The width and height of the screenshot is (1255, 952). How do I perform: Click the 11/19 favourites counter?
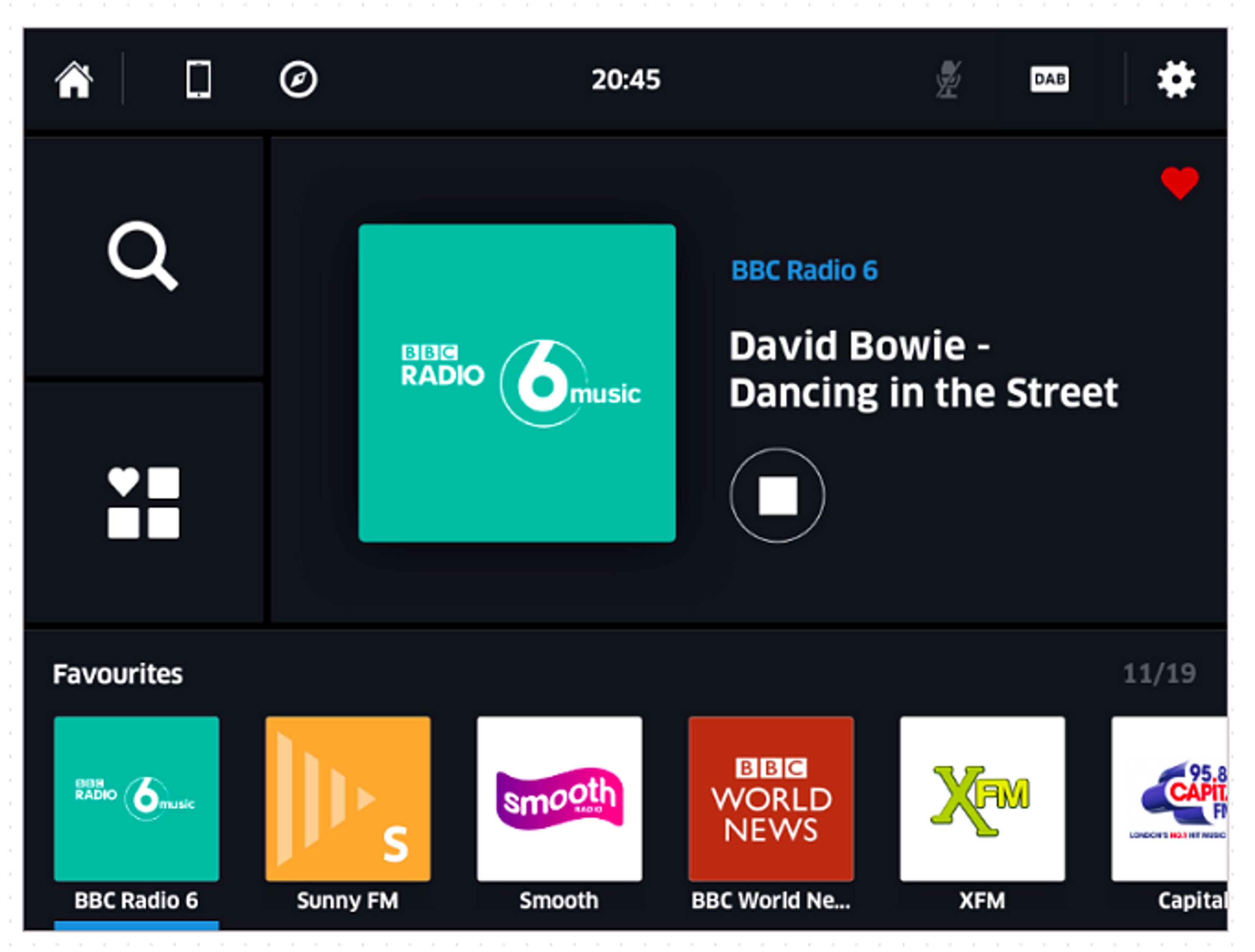tap(1159, 674)
